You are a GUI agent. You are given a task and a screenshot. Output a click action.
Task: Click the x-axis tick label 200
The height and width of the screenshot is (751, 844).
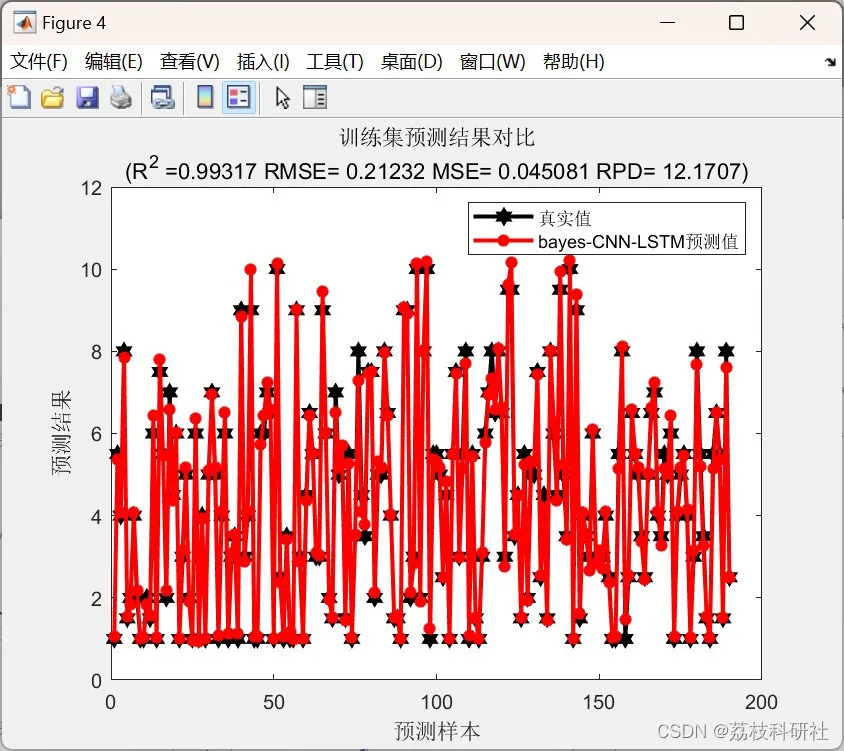[x=761, y=703]
